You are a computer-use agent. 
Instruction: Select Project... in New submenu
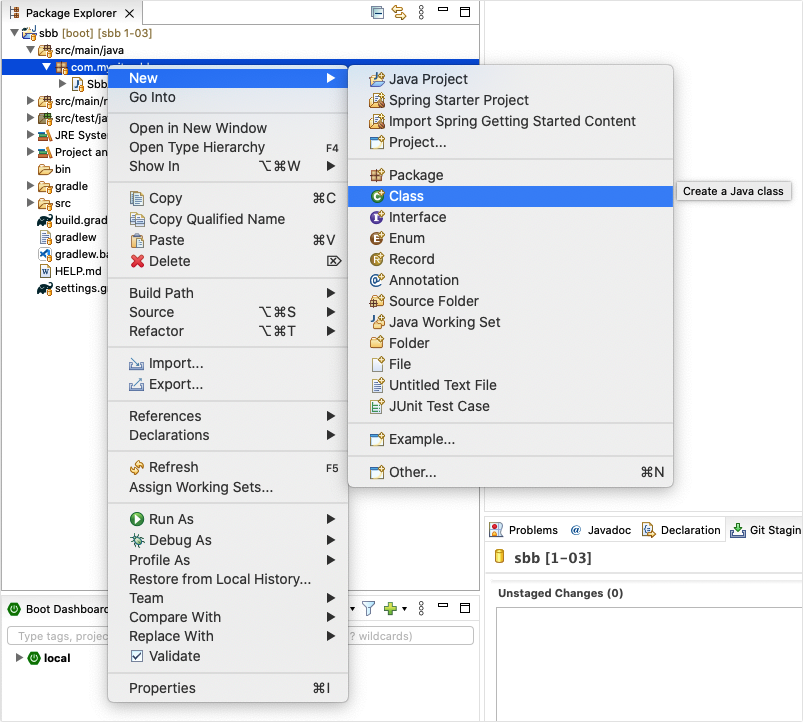tap(510, 142)
